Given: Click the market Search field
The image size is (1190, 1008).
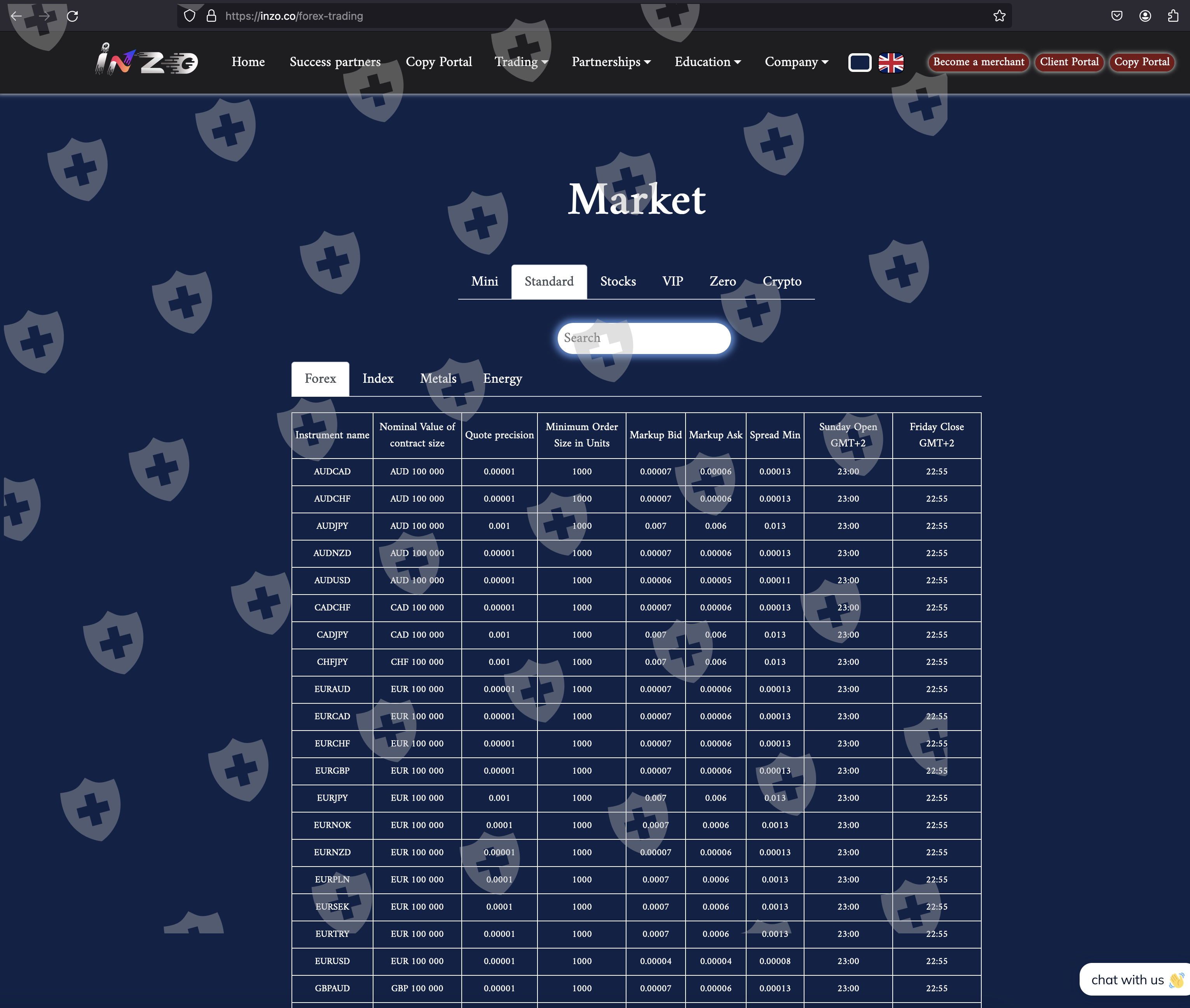Looking at the screenshot, I should [x=644, y=338].
